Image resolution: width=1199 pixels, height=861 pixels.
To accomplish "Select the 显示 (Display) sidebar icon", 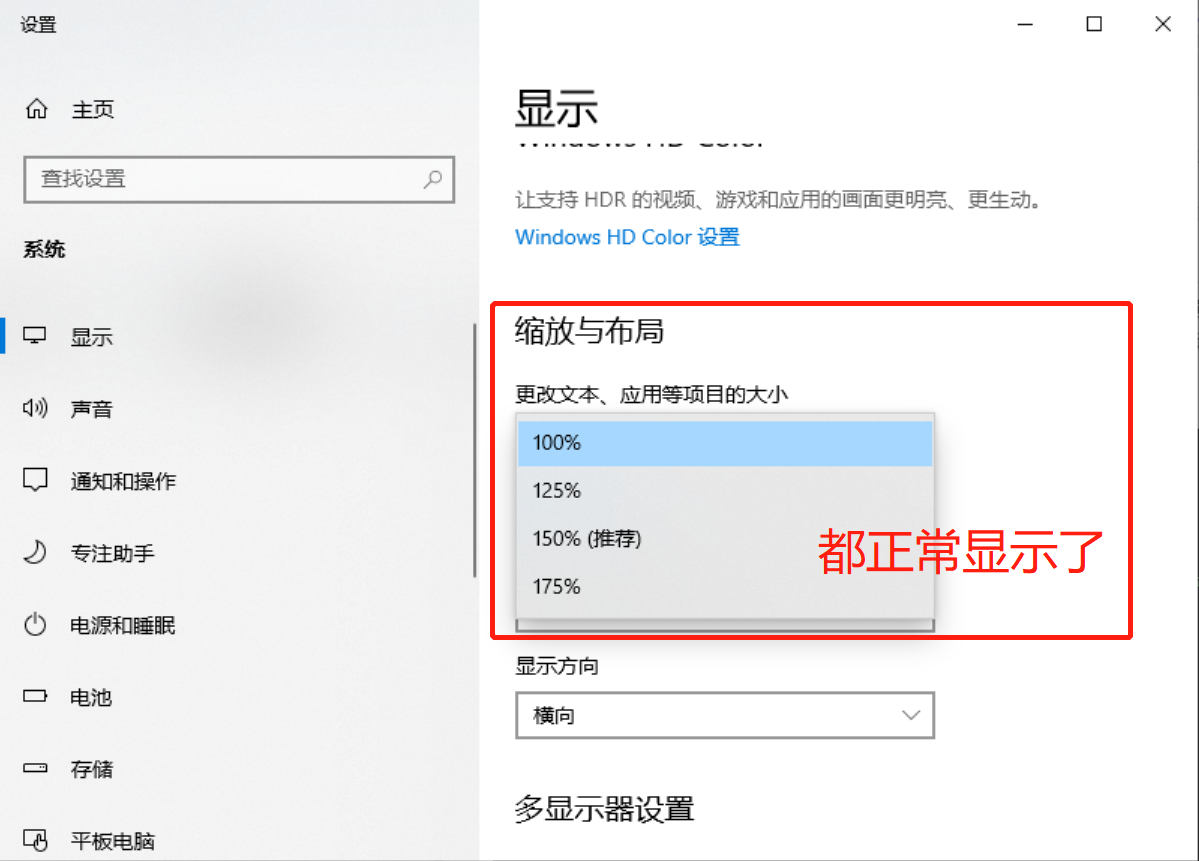I will [36, 336].
